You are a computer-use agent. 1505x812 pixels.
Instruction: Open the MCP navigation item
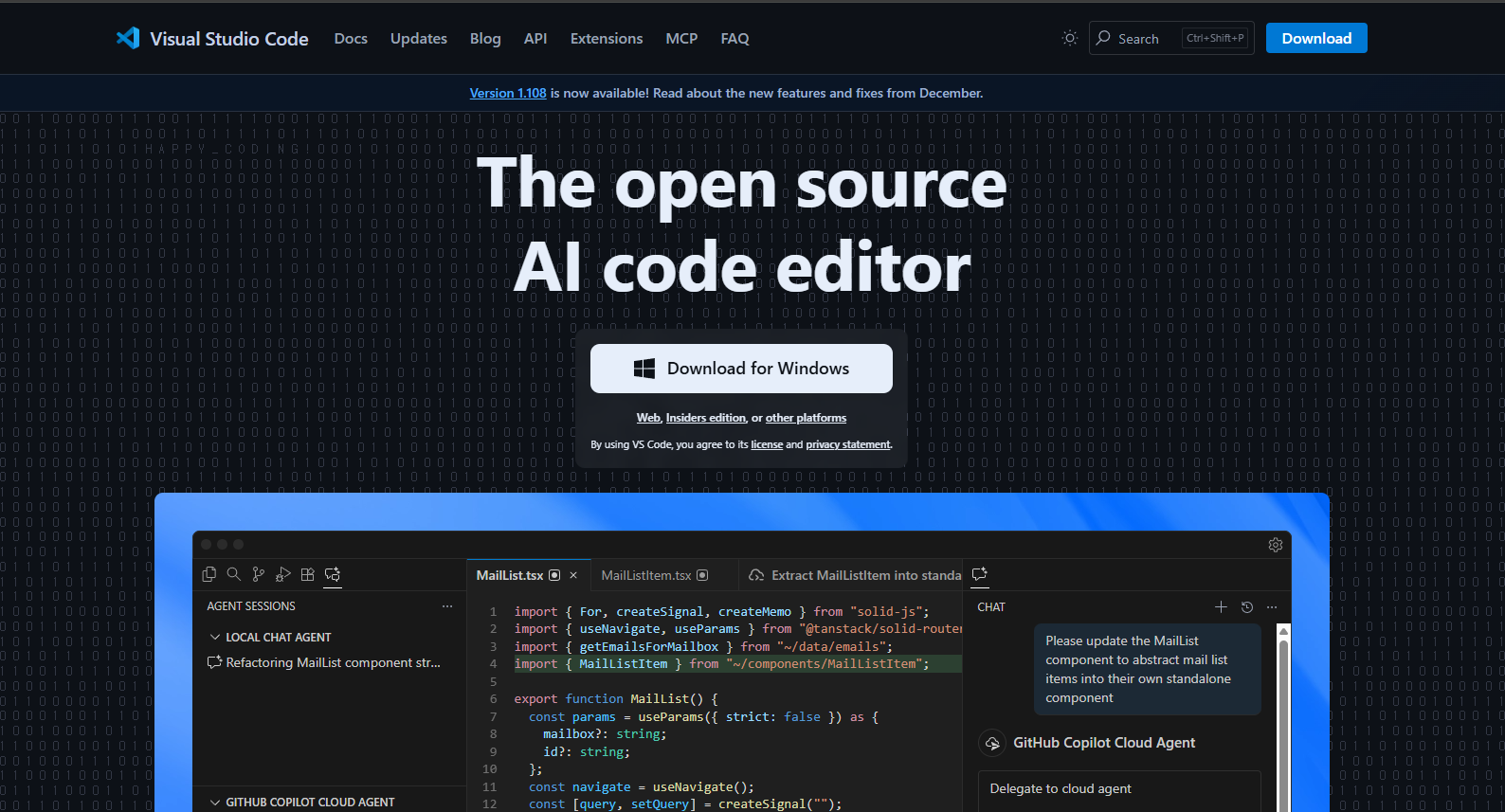(x=681, y=39)
